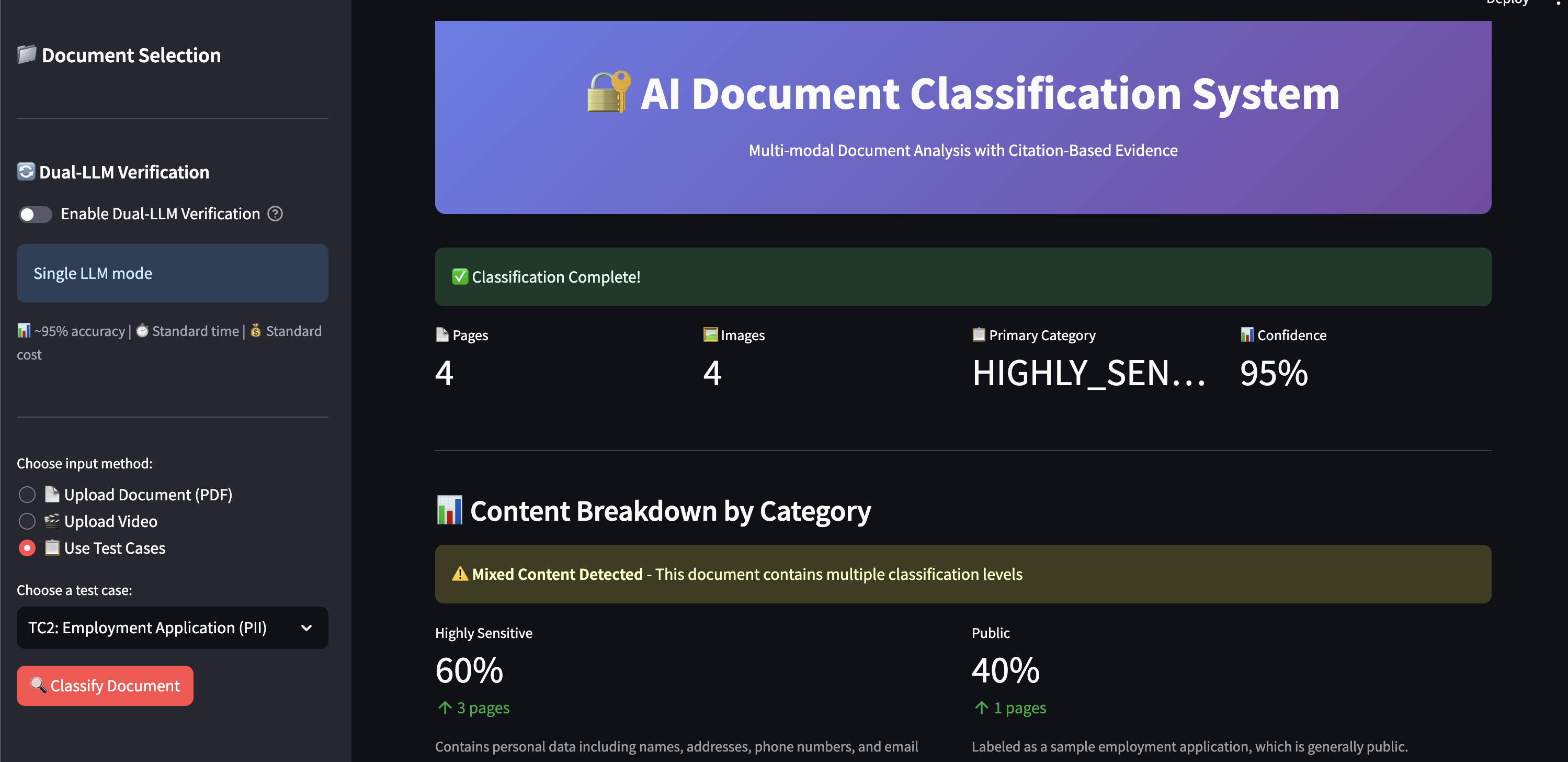Screen dimensions: 1568x762
Task: Click the refresh icon beside Dual-LLM Verification heading
Action: [26, 171]
